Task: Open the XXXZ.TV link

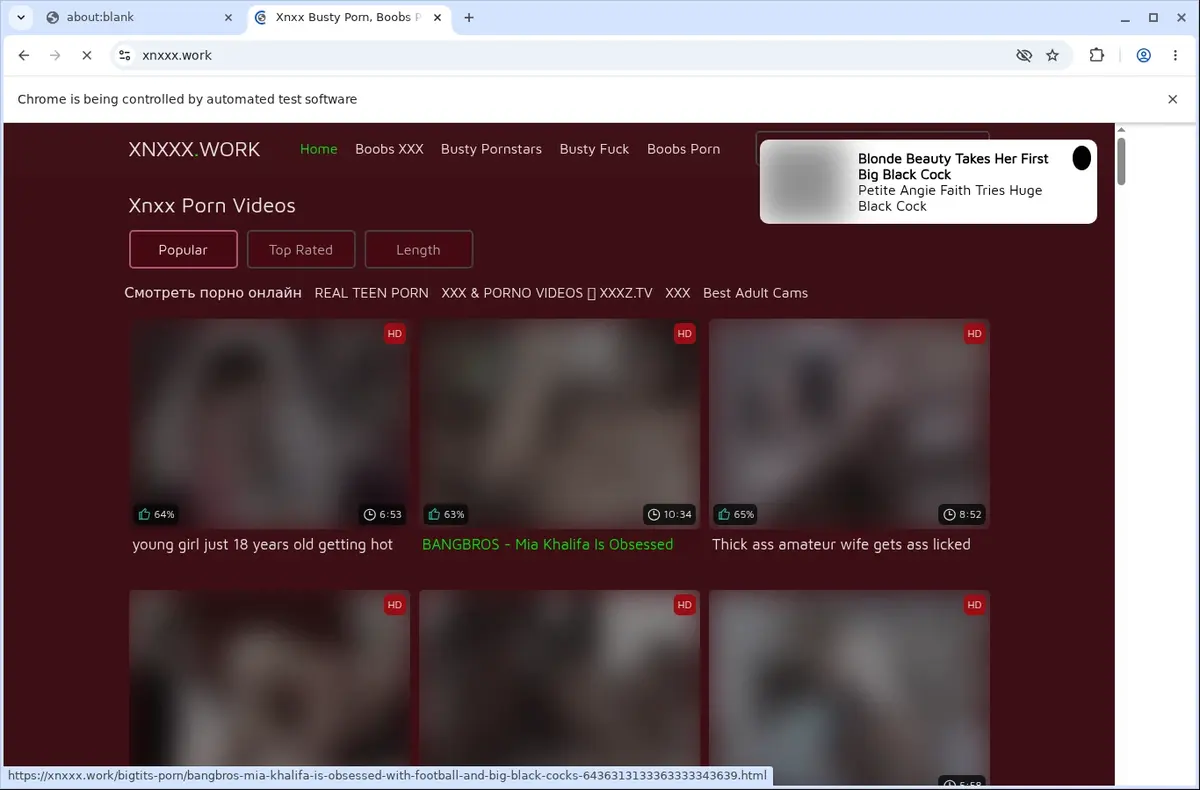Action: [547, 293]
